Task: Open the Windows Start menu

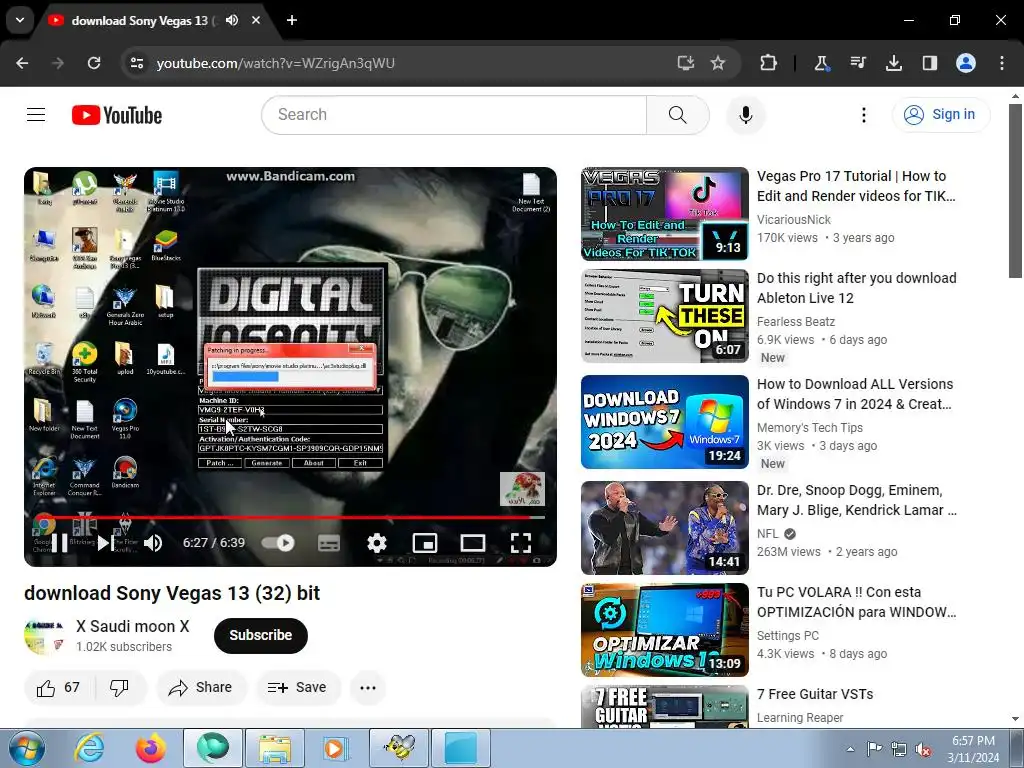Action: click(x=27, y=748)
